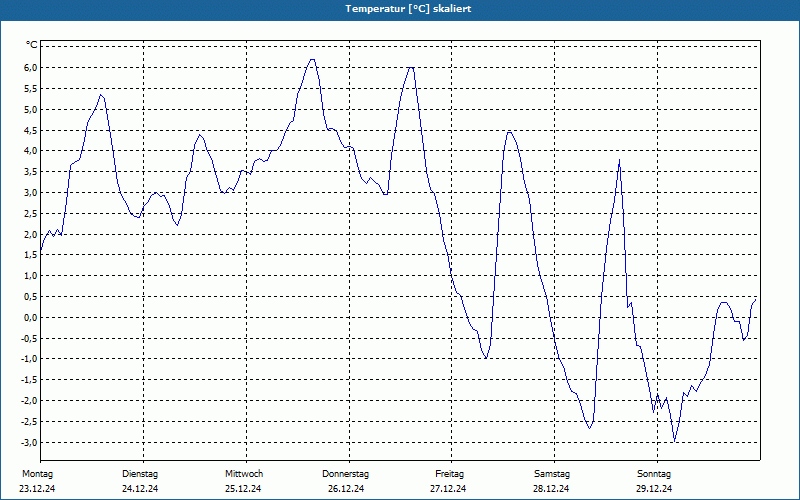Click the 'Sonntag' day label
The width and height of the screenshot is (800, 500).
click(x=654, y=474)
